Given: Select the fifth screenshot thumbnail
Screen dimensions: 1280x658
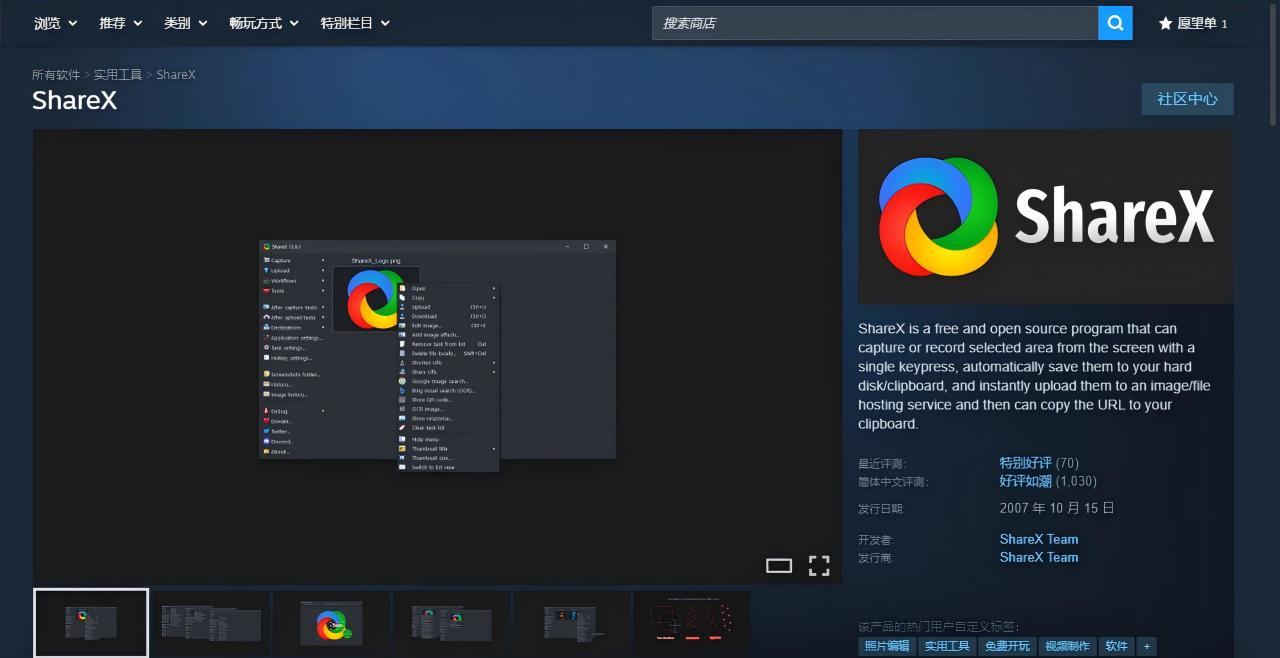Looking at the screenshot, I should [571, 624].
